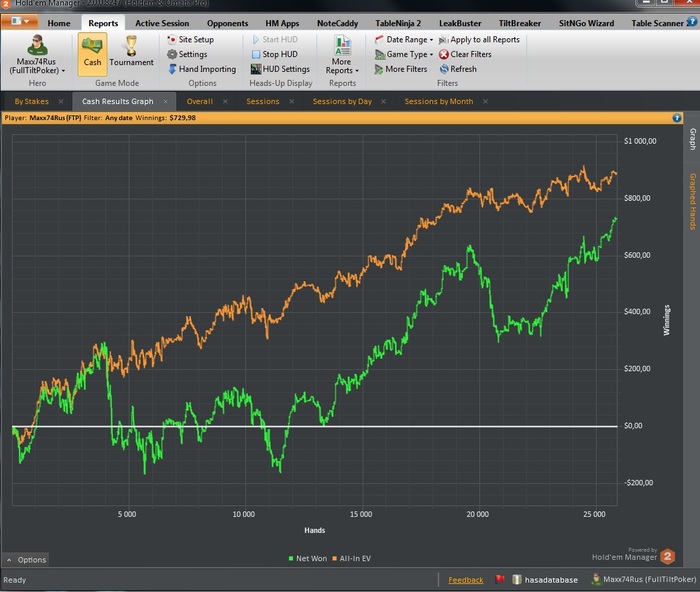Click the Maxx74Rus hero avatar icon
The width and height of the screenshot is (700, 592).
point(37,45)
